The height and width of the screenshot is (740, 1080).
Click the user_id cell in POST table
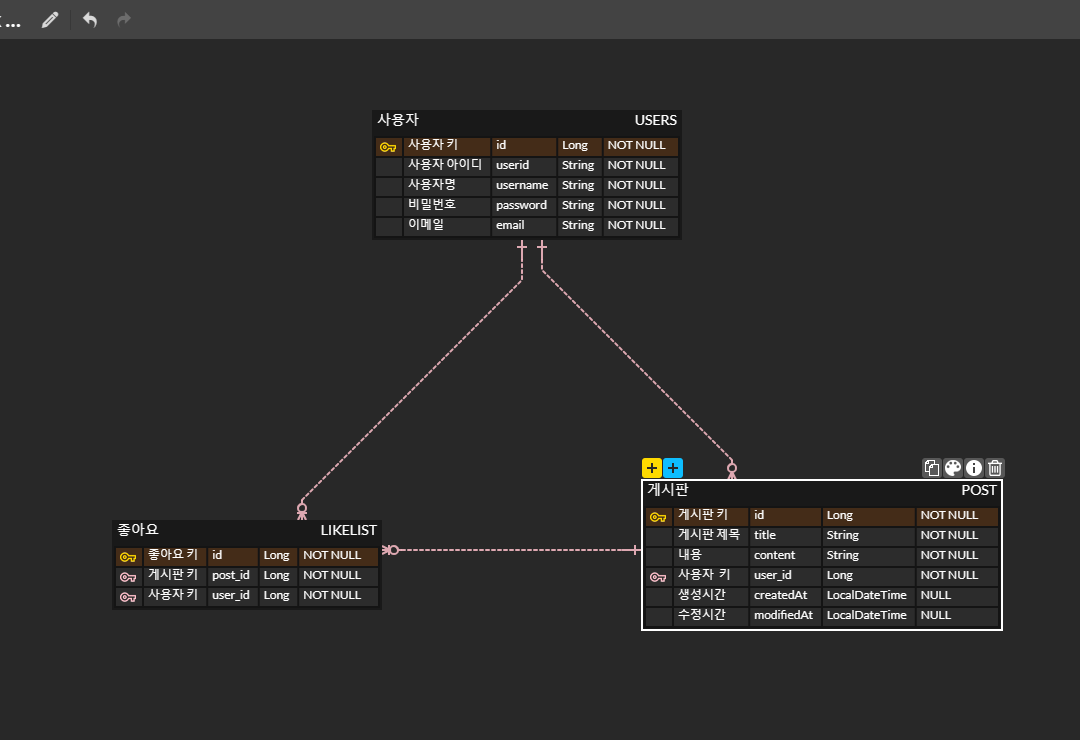[785, 575]
